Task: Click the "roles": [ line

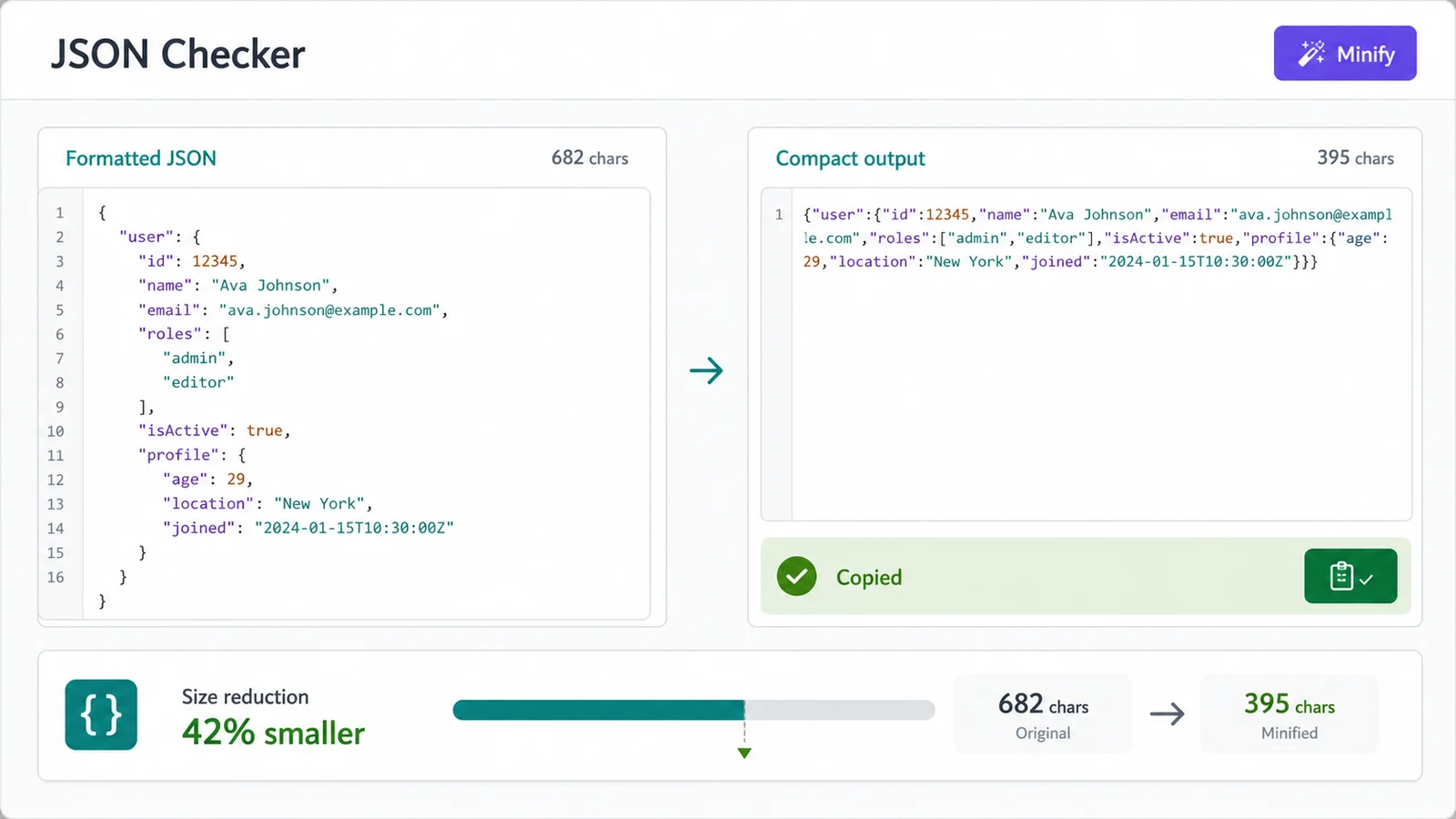Action: pos(185,334)
